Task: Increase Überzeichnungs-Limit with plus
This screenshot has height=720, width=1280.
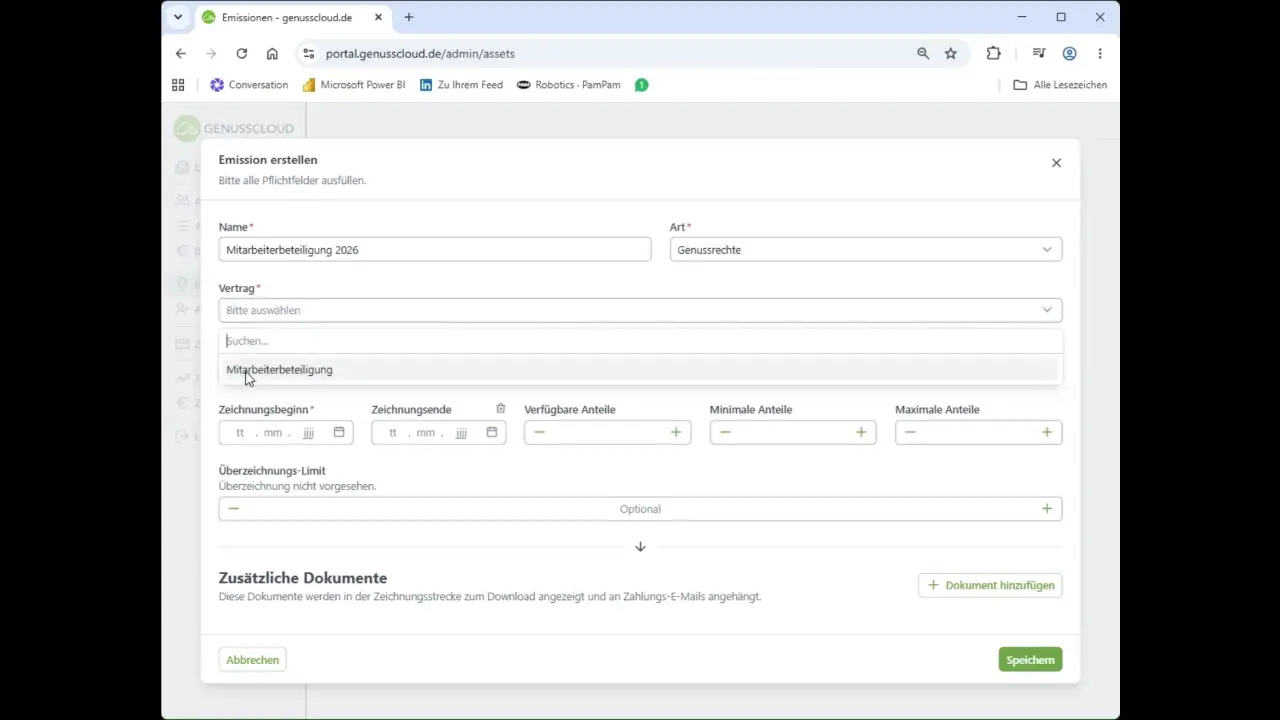Action: coord(1047,509)
